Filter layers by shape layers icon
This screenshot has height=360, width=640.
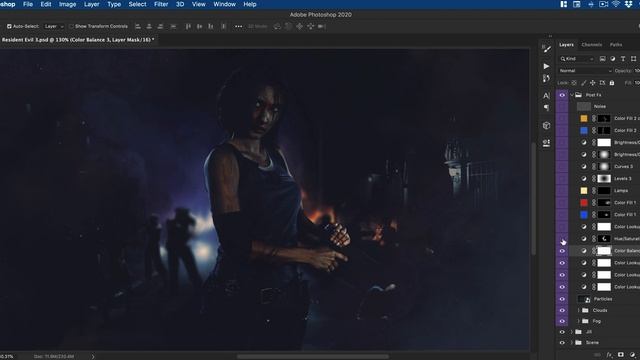633,59
